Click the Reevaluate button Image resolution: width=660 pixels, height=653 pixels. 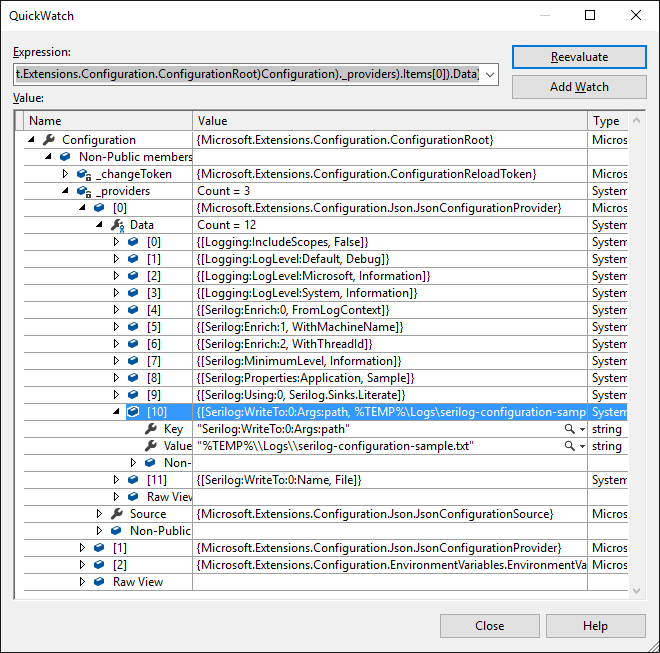(x=579, y=57)
